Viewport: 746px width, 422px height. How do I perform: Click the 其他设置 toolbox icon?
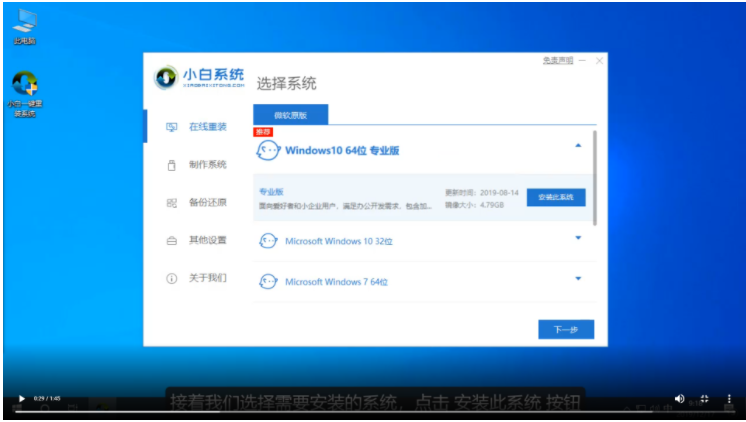171,241
